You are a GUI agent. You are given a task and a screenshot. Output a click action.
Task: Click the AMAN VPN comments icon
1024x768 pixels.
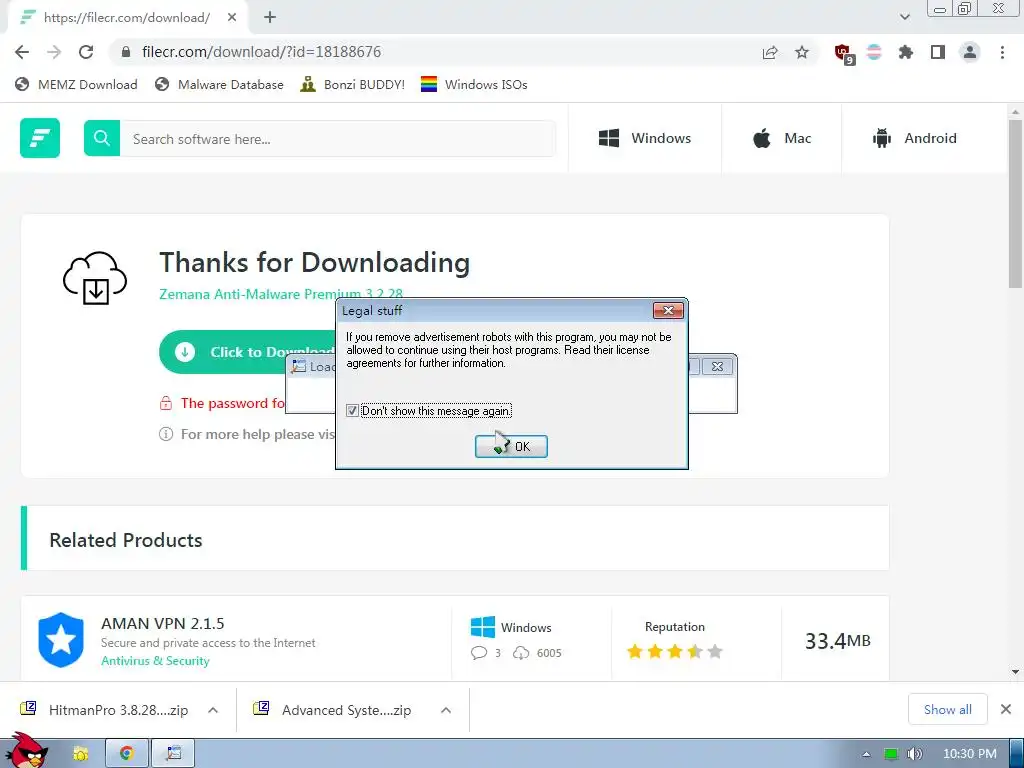coord(479,652)
